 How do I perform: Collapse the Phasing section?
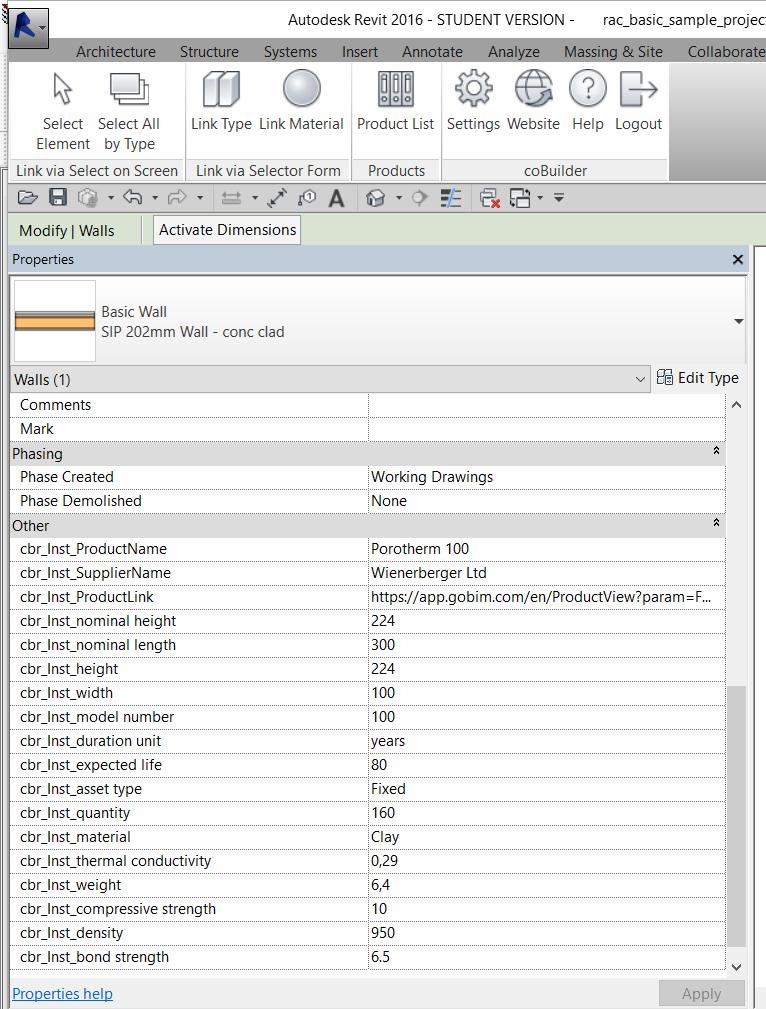(x=716, y=451)
